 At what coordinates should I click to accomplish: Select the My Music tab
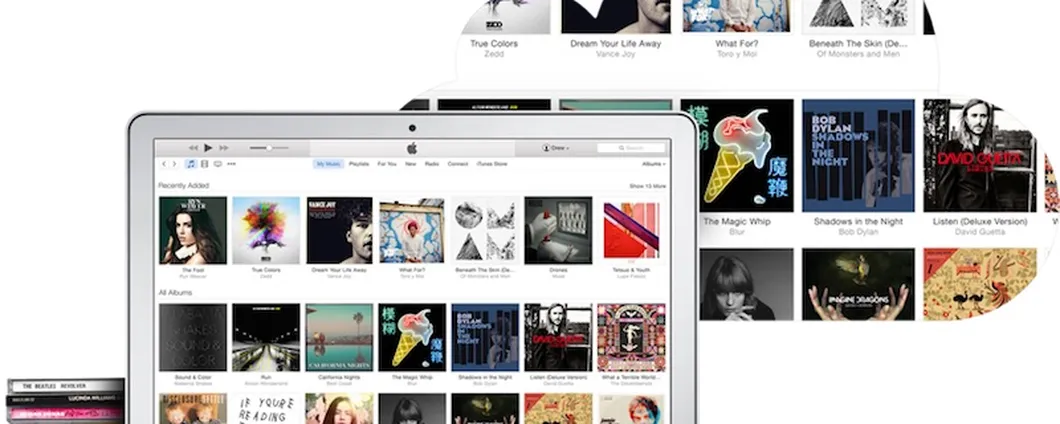click(x=329, y=164)
